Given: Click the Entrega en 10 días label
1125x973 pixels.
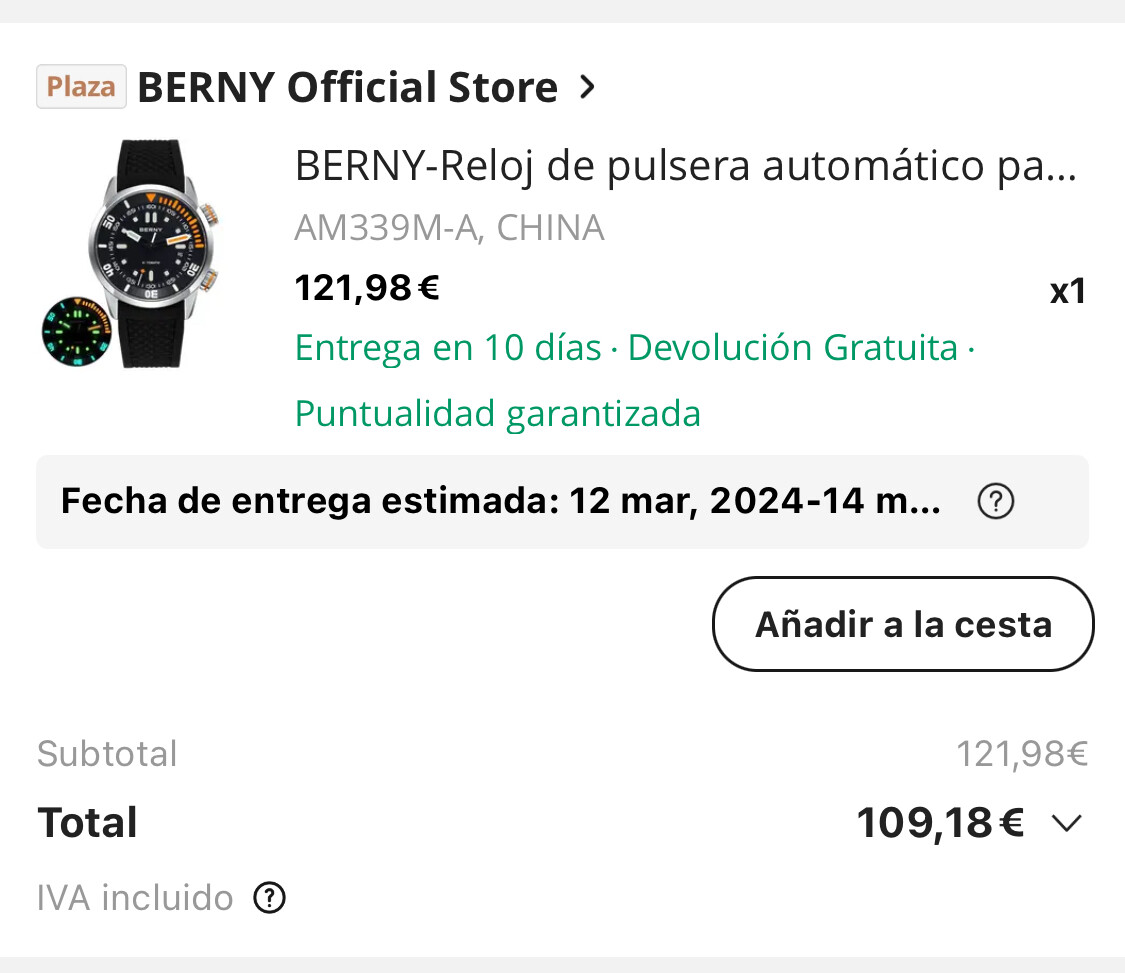Looking at the screenshot, I should click(448, 348).
